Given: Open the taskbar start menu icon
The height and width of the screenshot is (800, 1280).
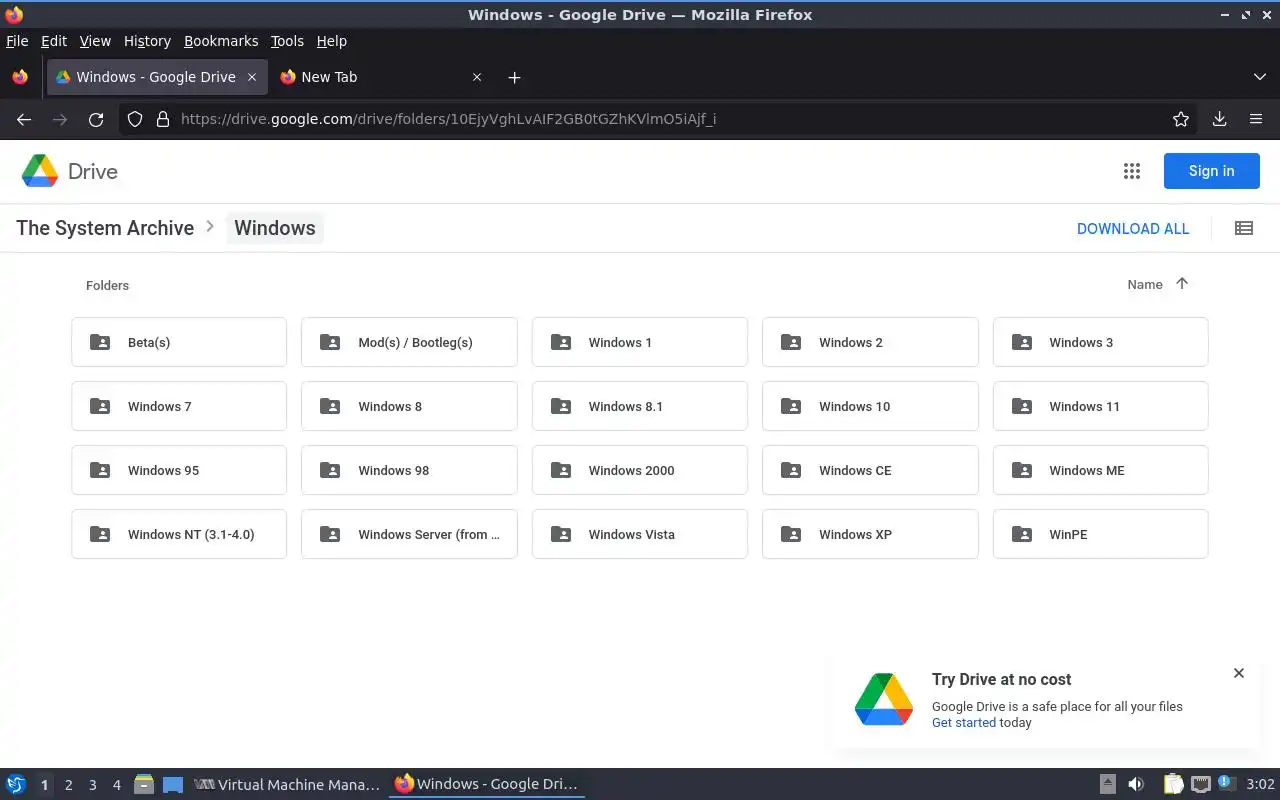Looking at the screenshot, I should click(16, 785).
